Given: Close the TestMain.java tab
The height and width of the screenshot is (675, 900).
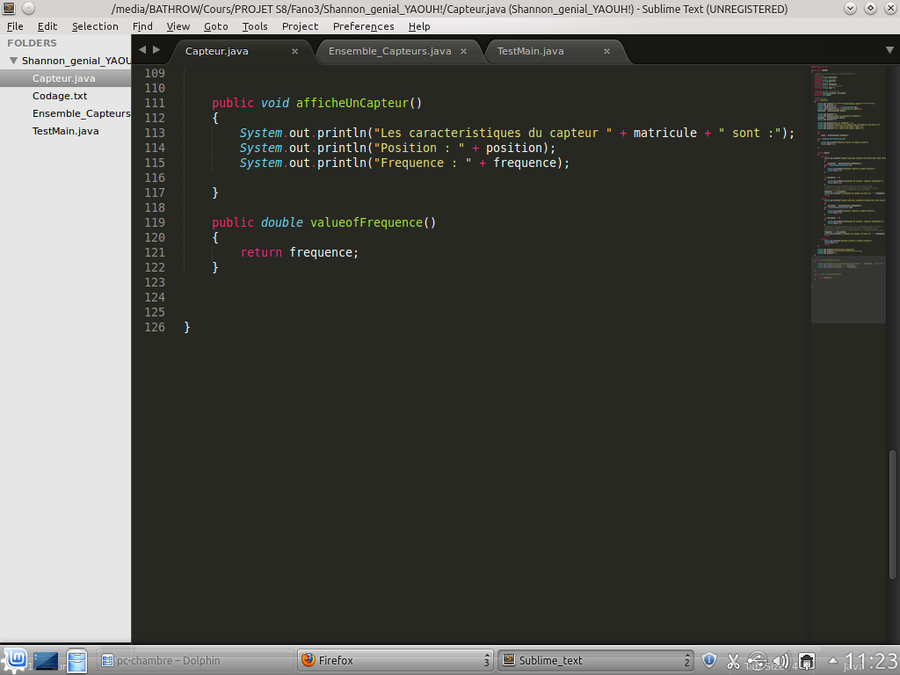Looking at the screenshot, I should pos(600,51).
